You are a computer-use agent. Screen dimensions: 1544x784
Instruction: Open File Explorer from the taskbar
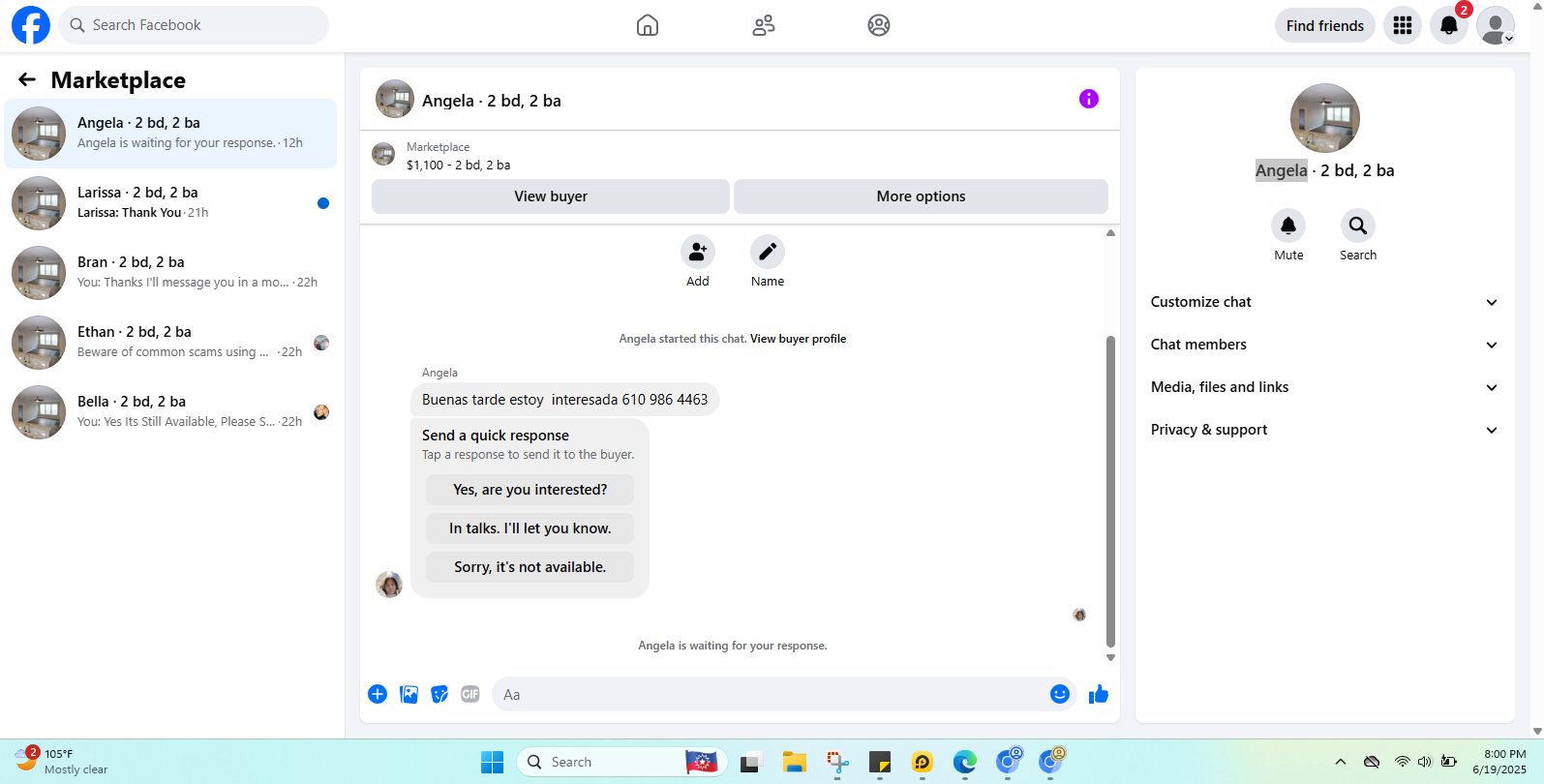(x=795, y=763)
